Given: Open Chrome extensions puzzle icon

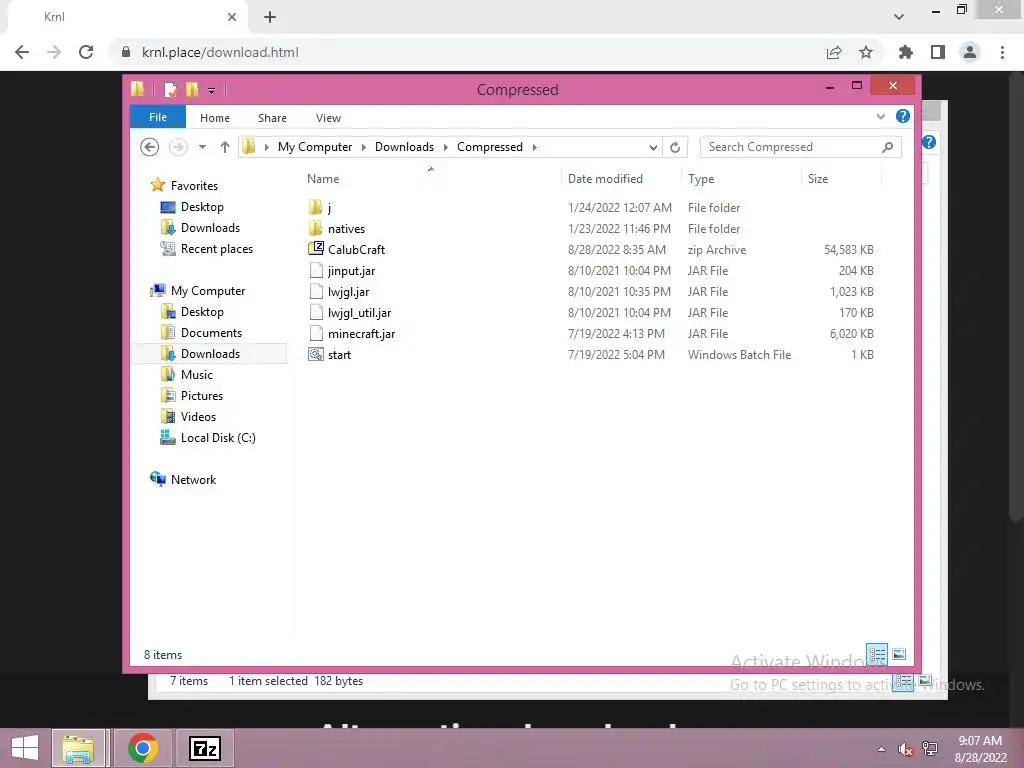Looking at the screenshot, I should pyautogui.click(x=905, y=52).
